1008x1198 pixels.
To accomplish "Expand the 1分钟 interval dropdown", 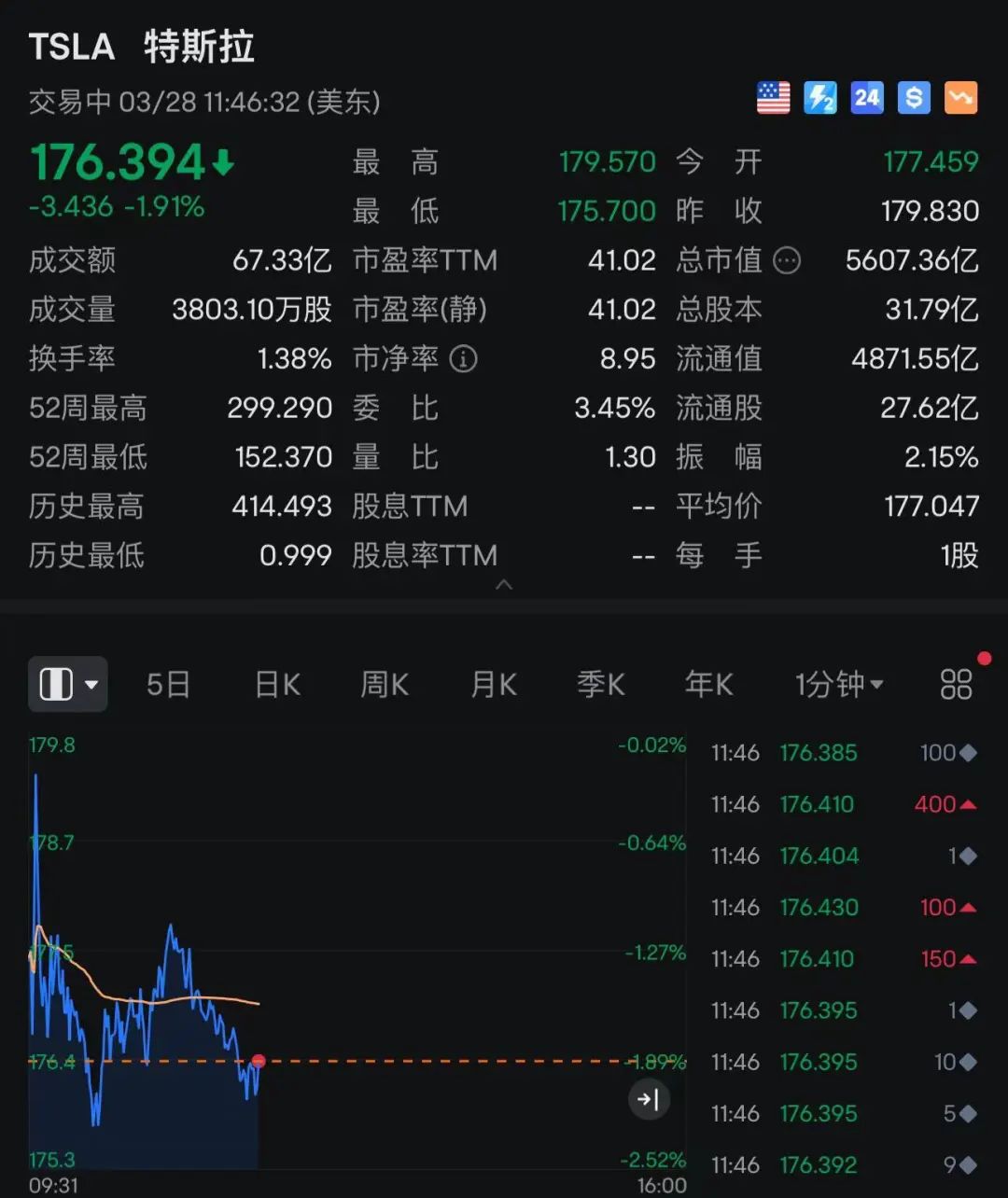I will pos(838,685).
